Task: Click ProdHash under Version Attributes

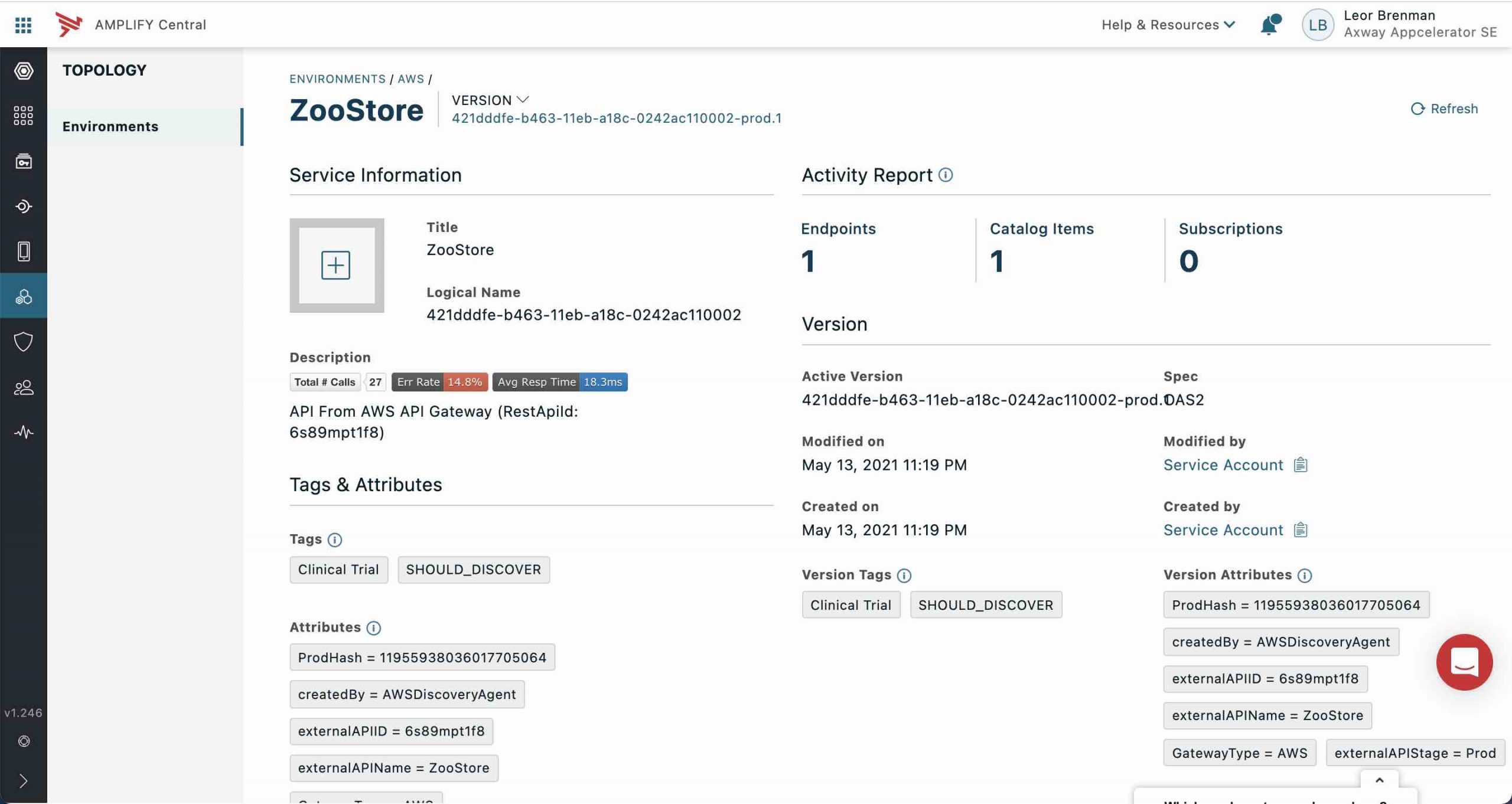Action: [x=1296, y=605]
